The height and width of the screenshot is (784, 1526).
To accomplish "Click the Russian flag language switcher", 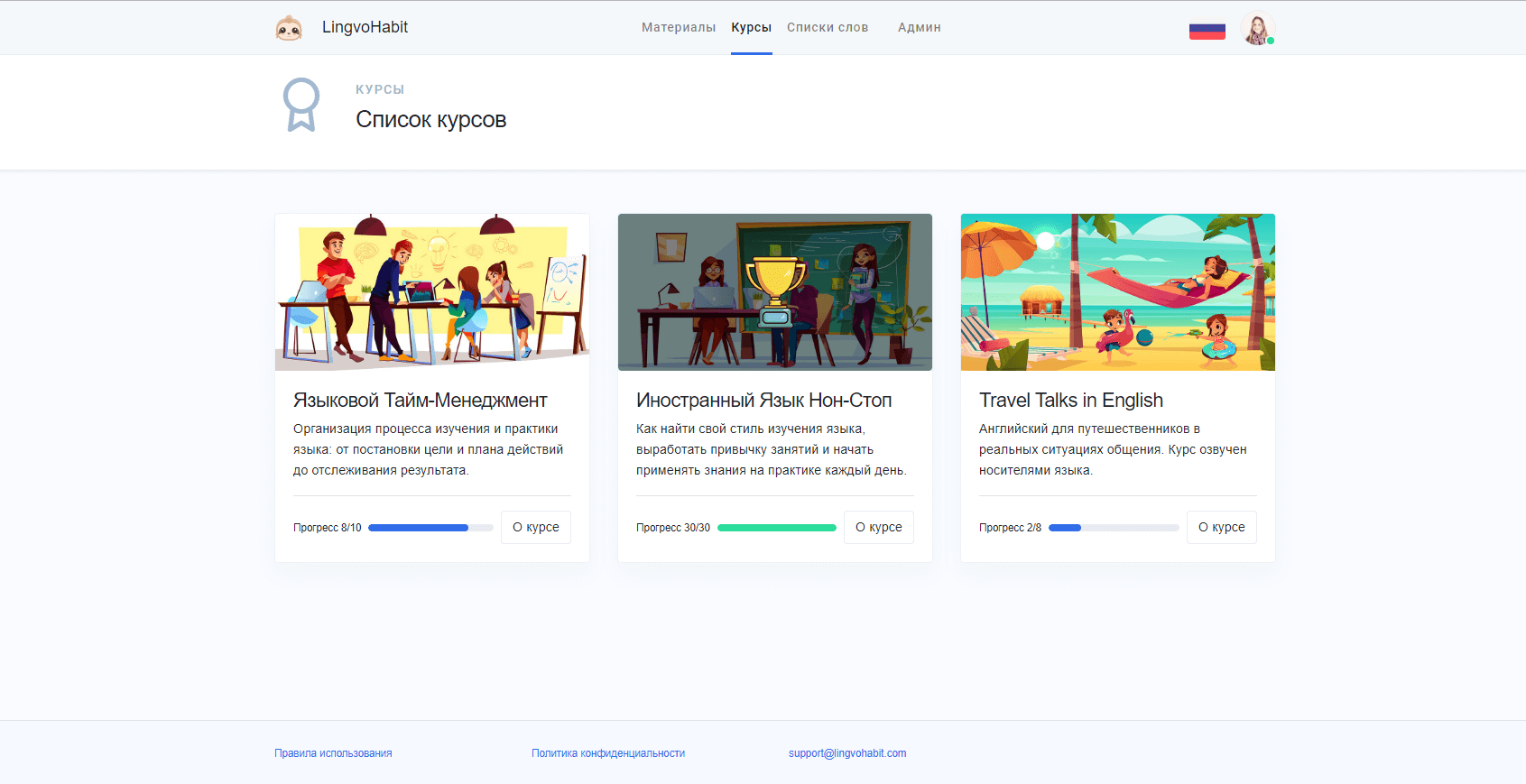I will (x=1207, y=29).
